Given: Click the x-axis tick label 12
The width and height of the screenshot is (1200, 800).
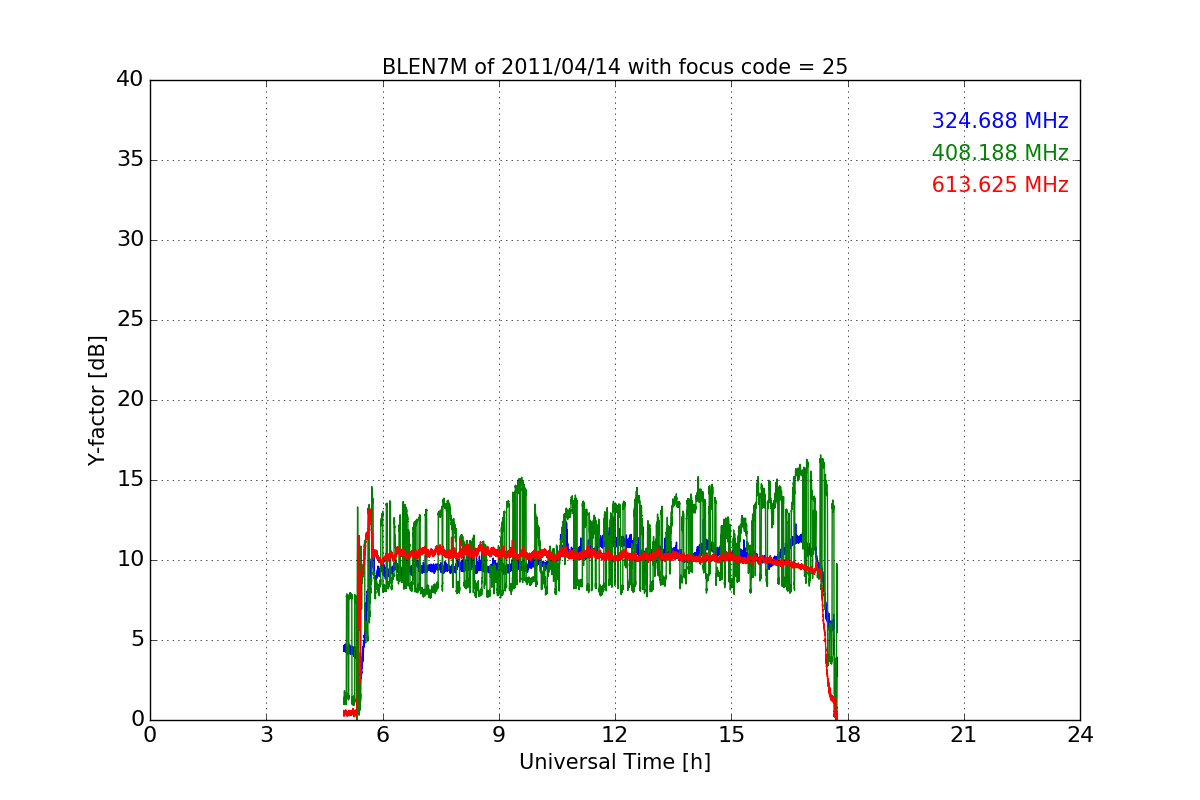Looking at the screenshot, I should tap(615, 735).
